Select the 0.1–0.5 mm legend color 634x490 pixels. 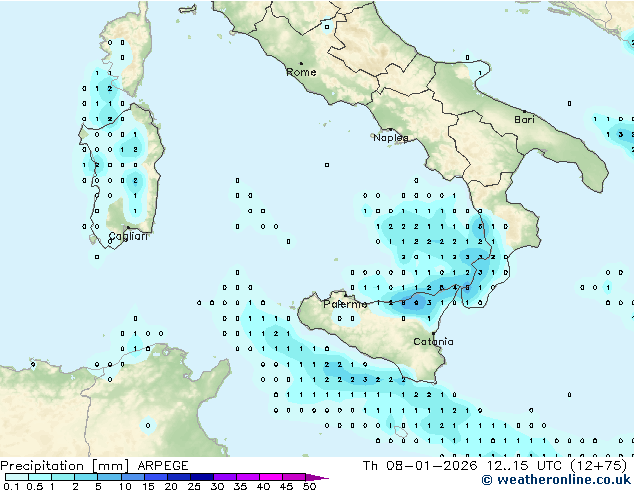point(17,477)
